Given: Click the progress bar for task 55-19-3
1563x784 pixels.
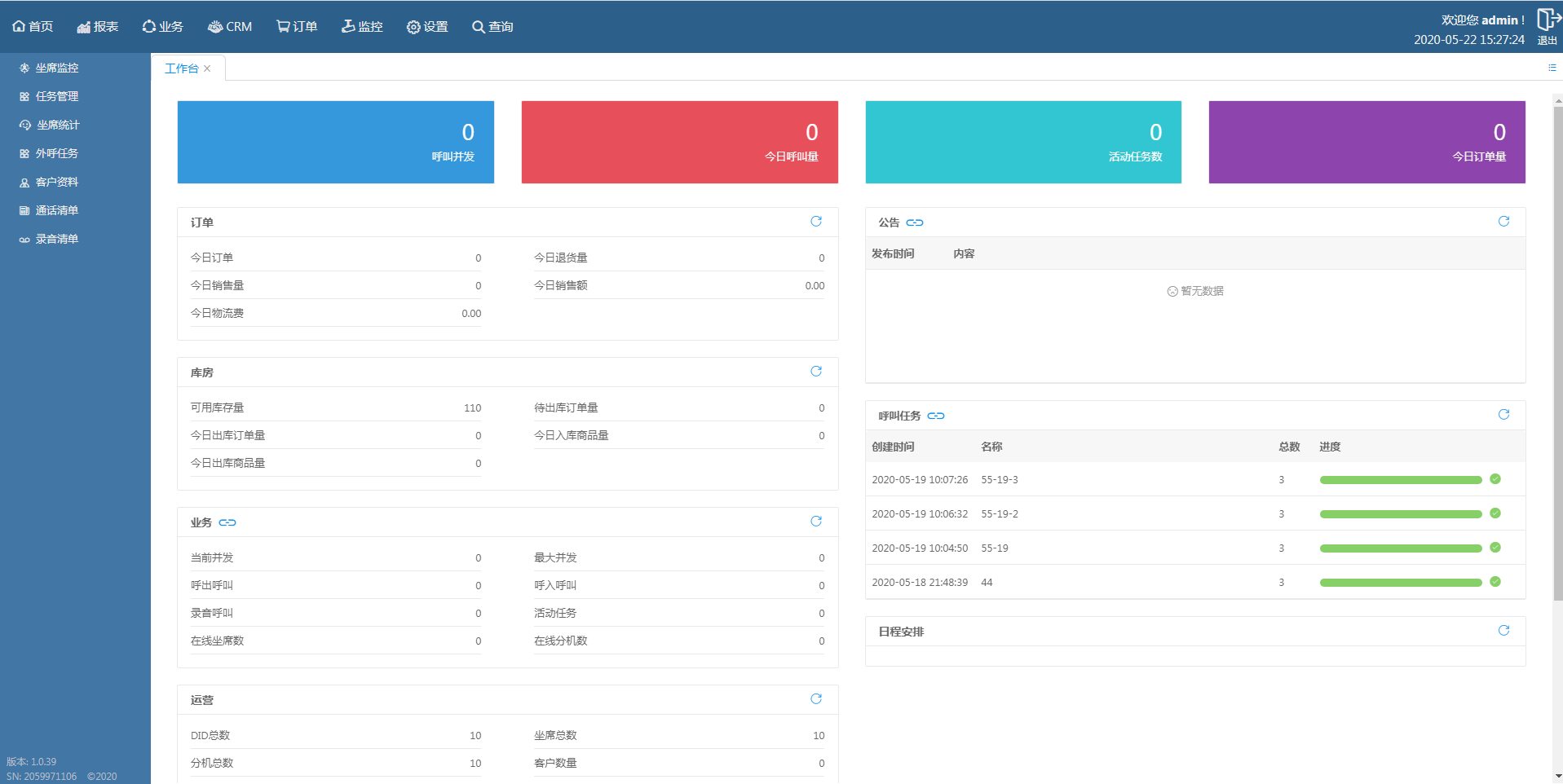Looking at the screenshot, I should pyautogui.click(x=1400, y=480).
